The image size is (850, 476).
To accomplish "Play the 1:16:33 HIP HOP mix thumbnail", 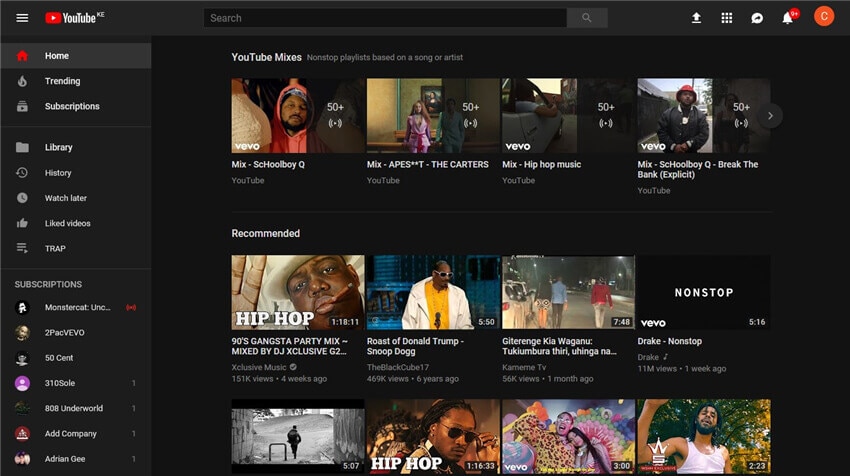I will [433, 436].
